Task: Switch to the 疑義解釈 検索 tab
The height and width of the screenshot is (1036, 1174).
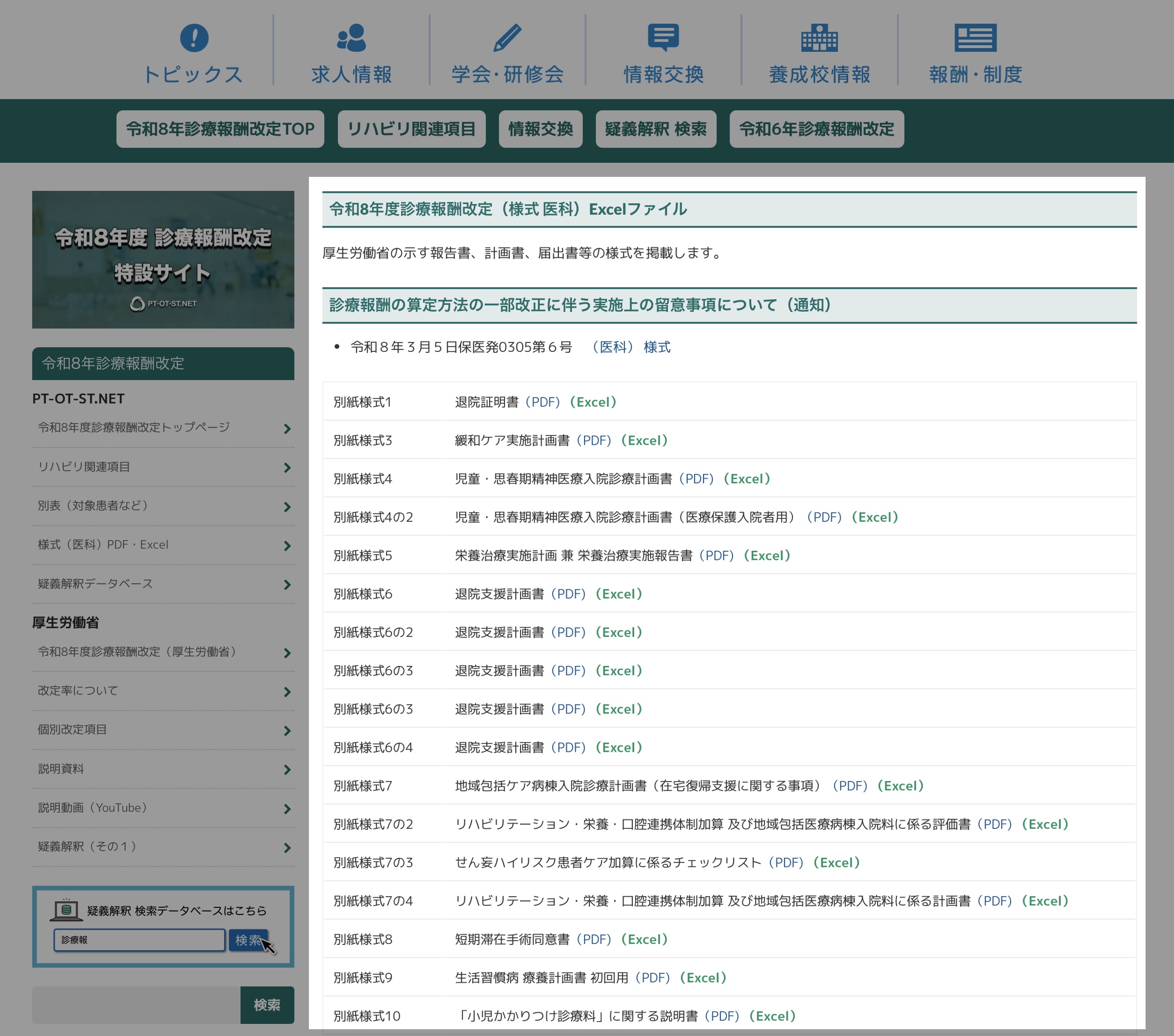Action: click(x=655, y=129)
